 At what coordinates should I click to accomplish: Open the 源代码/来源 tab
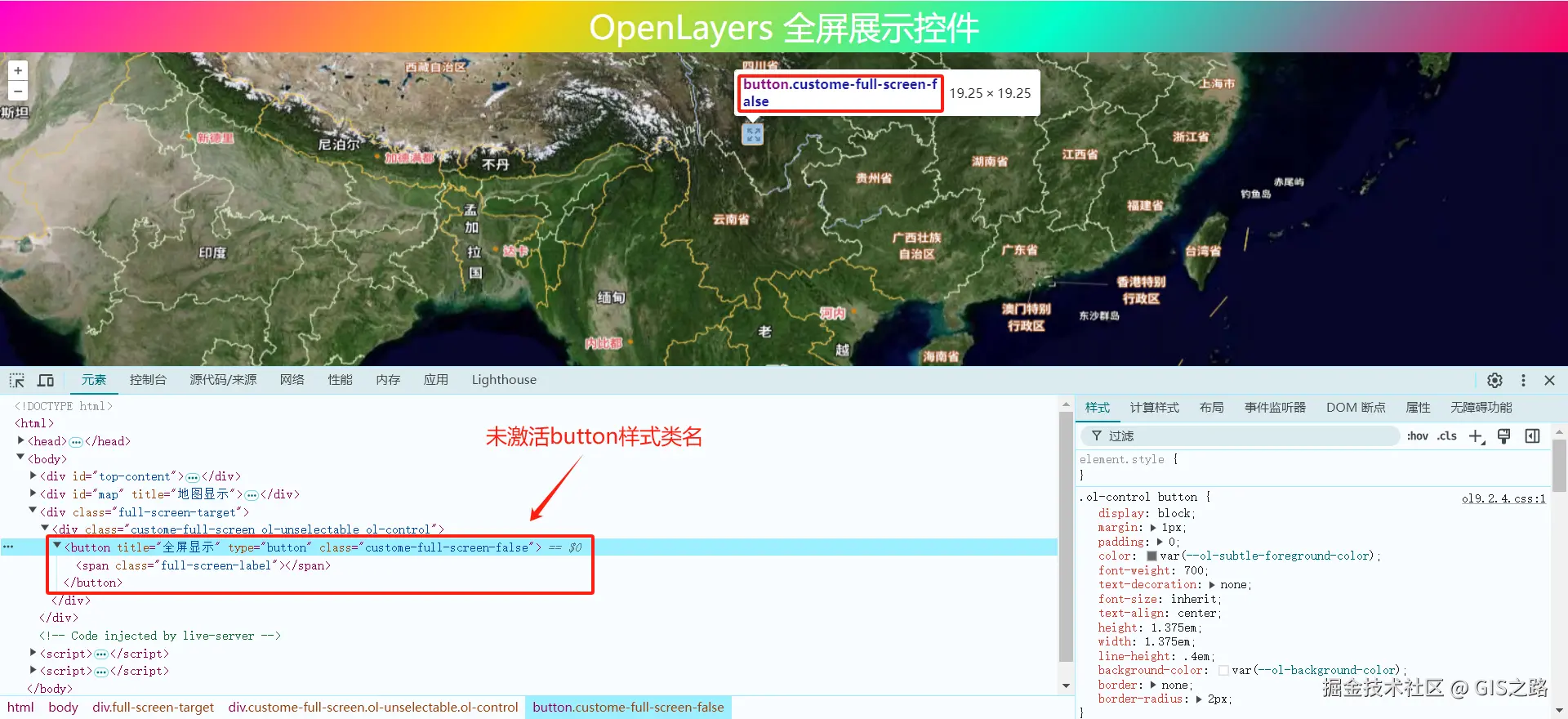pos(223,380)
